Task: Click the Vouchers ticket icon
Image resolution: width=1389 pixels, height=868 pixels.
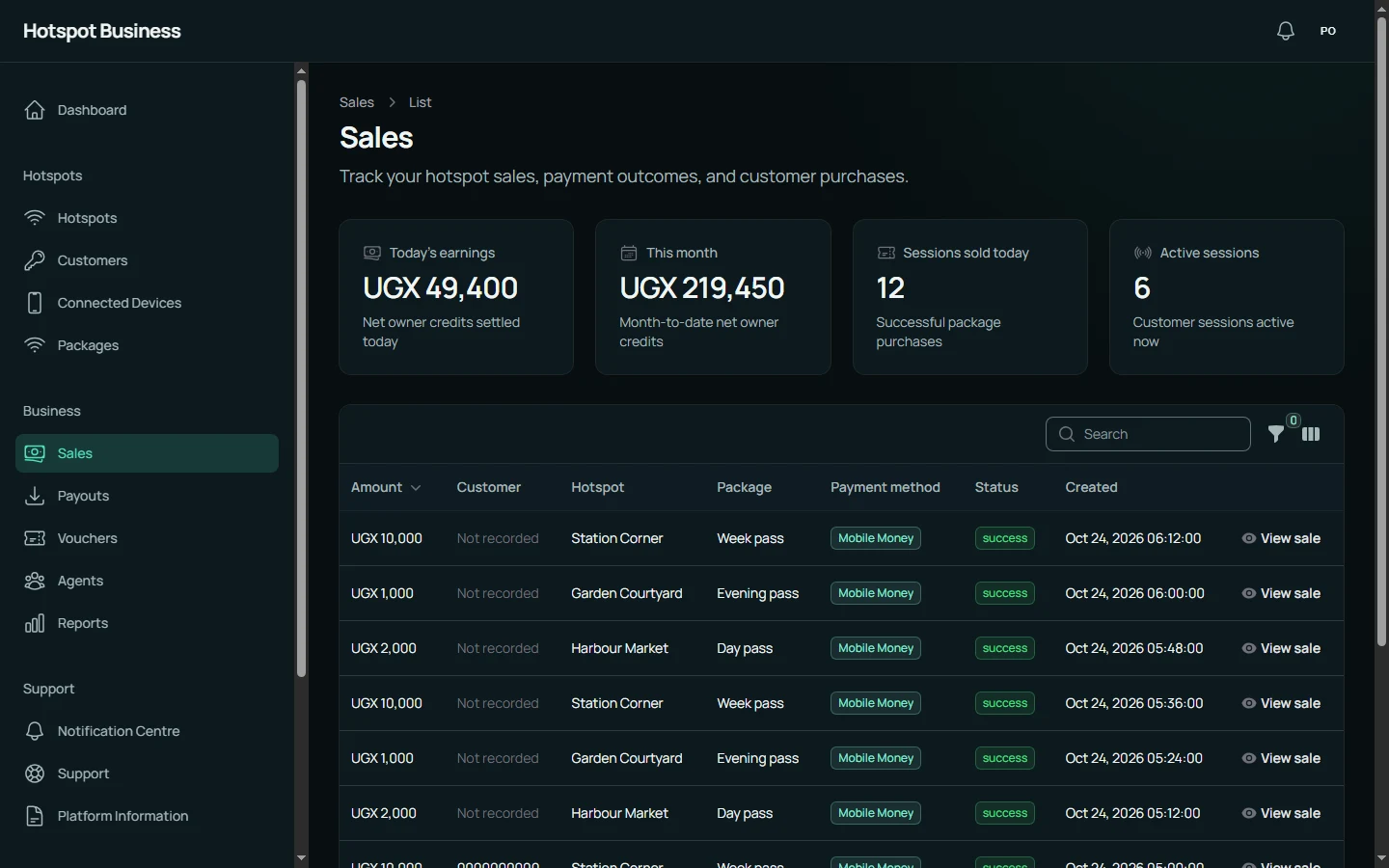Action: [x=35, y=538]
